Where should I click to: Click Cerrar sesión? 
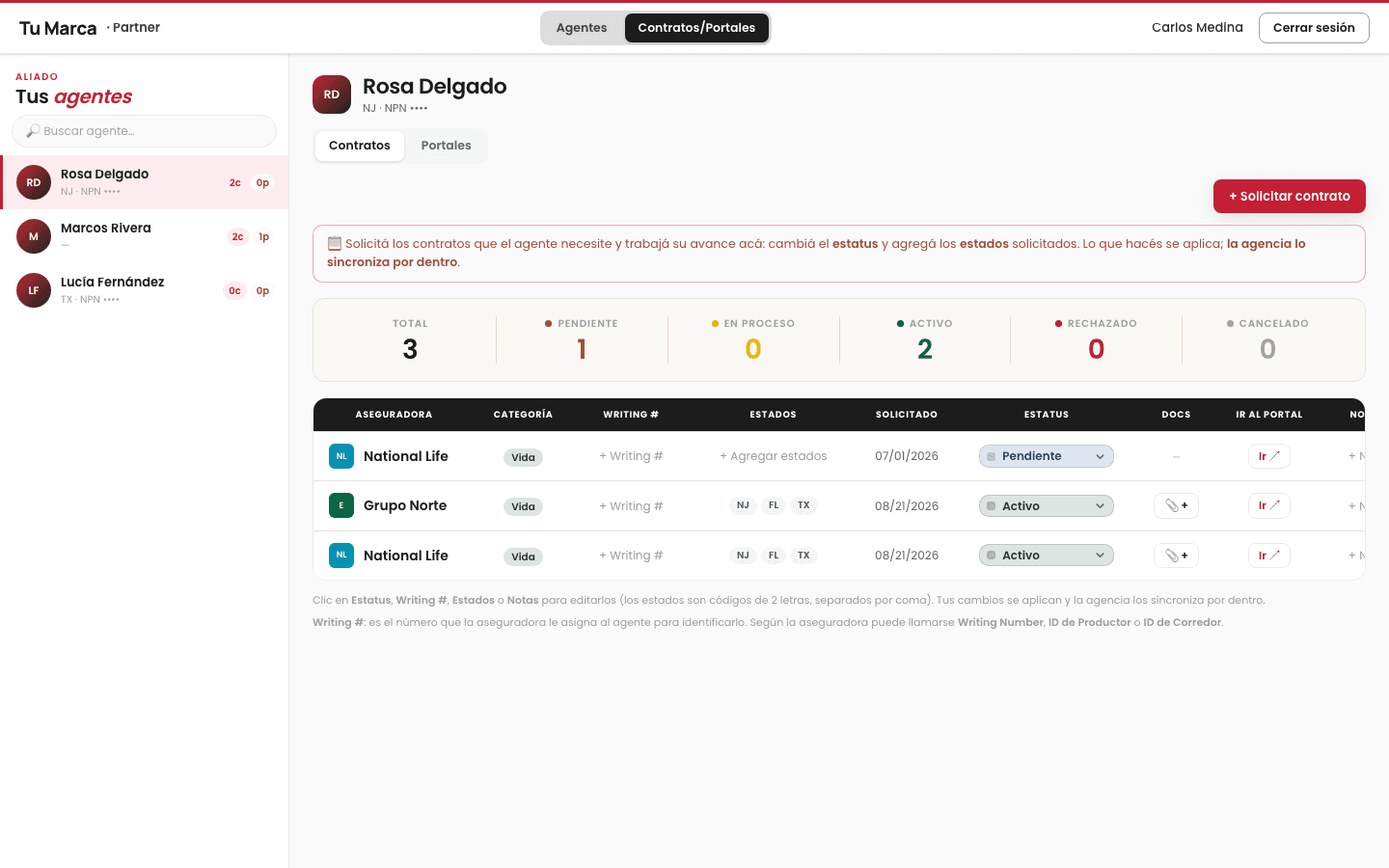pyautogui.click(x=1314, y=28)
